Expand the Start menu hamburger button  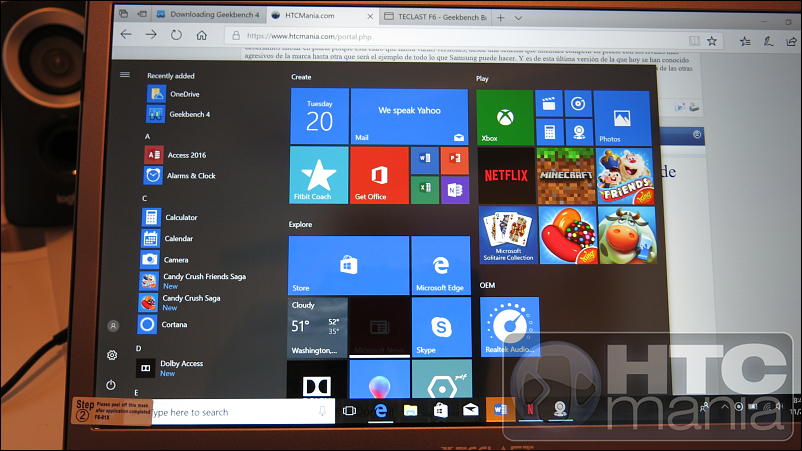(125, 75)
